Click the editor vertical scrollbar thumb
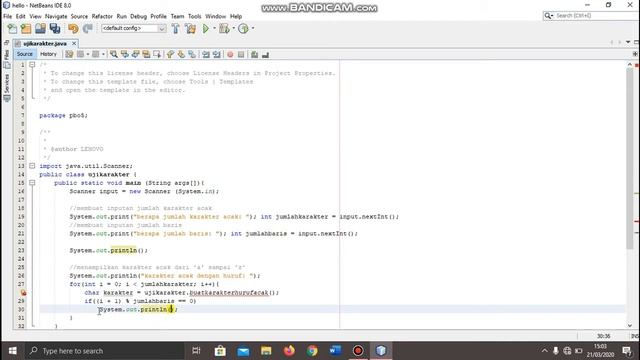The height and width of the screenshot is (360, 640). pyautogui.click(x=630, y=158)
